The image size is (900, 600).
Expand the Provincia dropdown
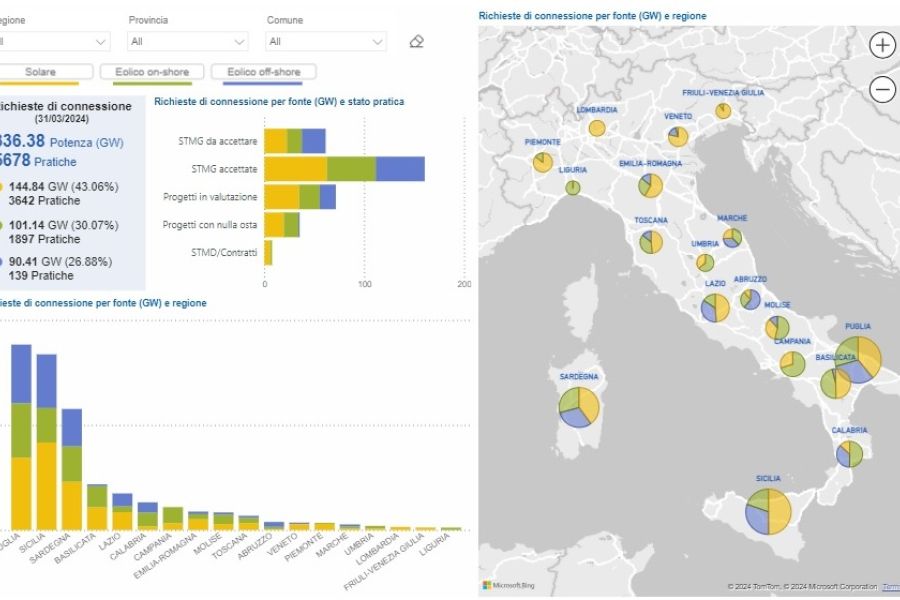click(188, 42)
